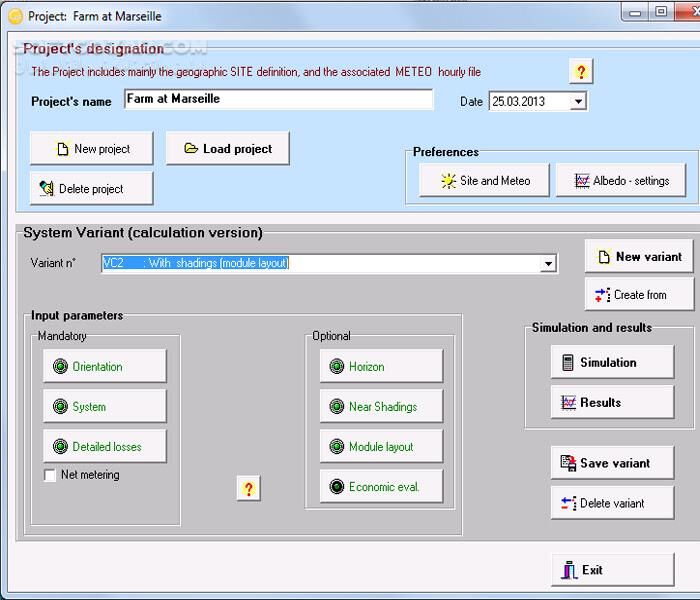Open the Results view
Viewport: 700px width, 600px height.
coord(611,403)
